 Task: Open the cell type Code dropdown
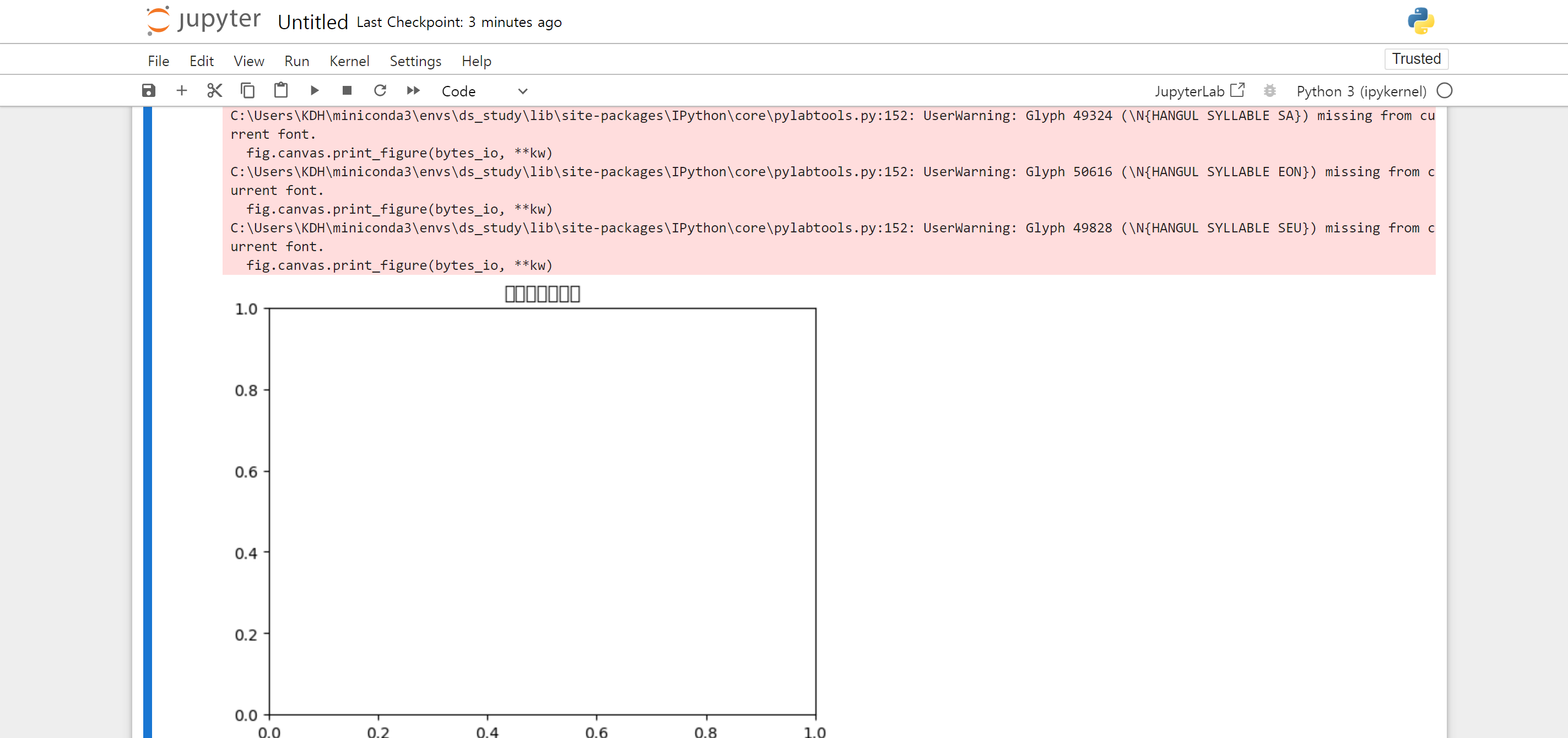pyautogui.click(x=484, y=91)
